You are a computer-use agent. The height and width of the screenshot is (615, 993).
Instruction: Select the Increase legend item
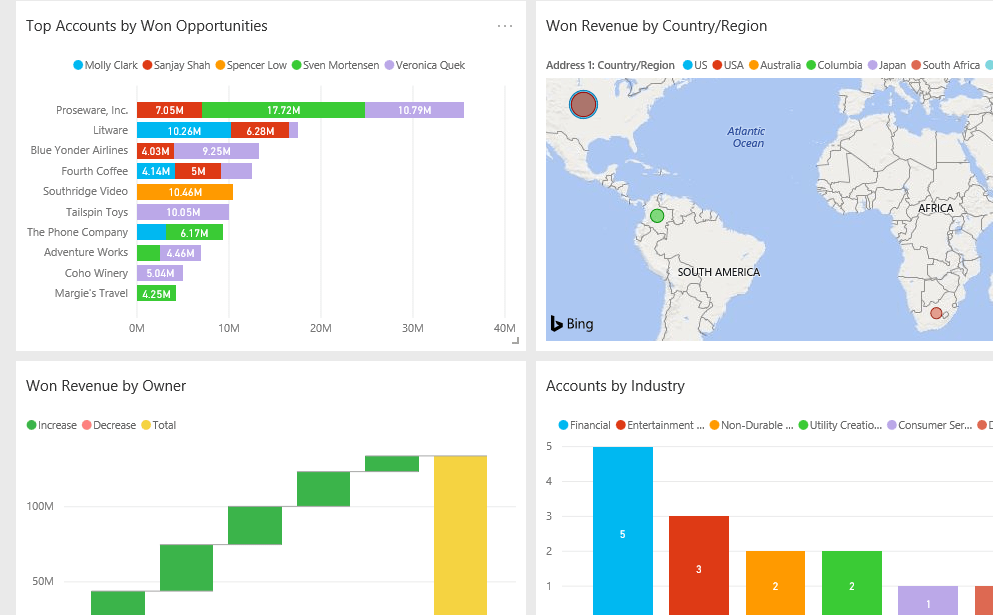tap(51, 425)
